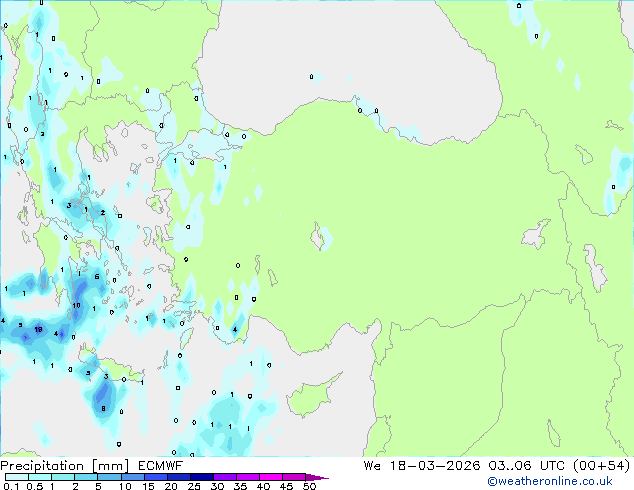Open the weatheronline.co.uk credit link
Image resolution: width=634 pixels, height=490 pixels.
[x=550, y=481]
